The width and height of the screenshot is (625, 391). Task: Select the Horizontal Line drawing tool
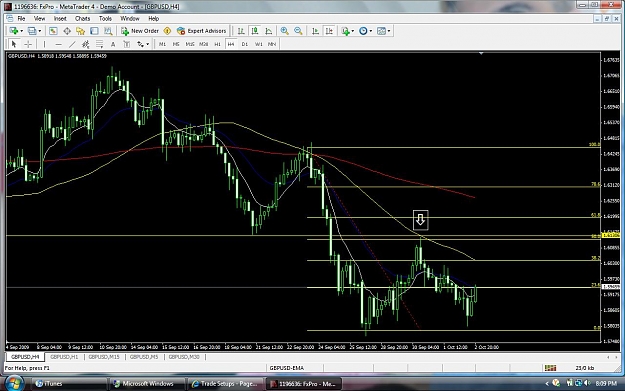(x=58, y=44)
